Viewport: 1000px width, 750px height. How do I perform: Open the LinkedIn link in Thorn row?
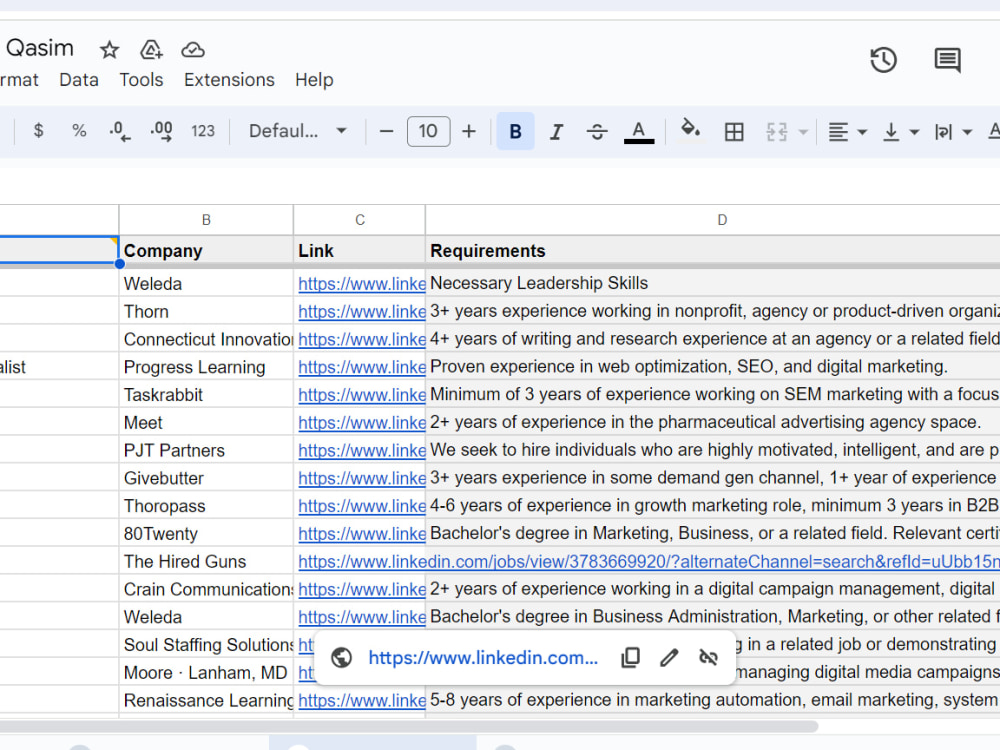(x=362, y=312)
